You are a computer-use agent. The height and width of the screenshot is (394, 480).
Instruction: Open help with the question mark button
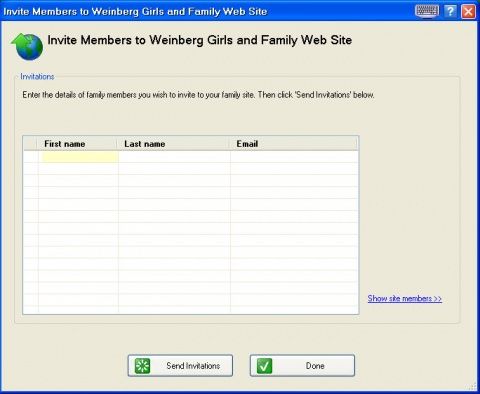(450, 11)
